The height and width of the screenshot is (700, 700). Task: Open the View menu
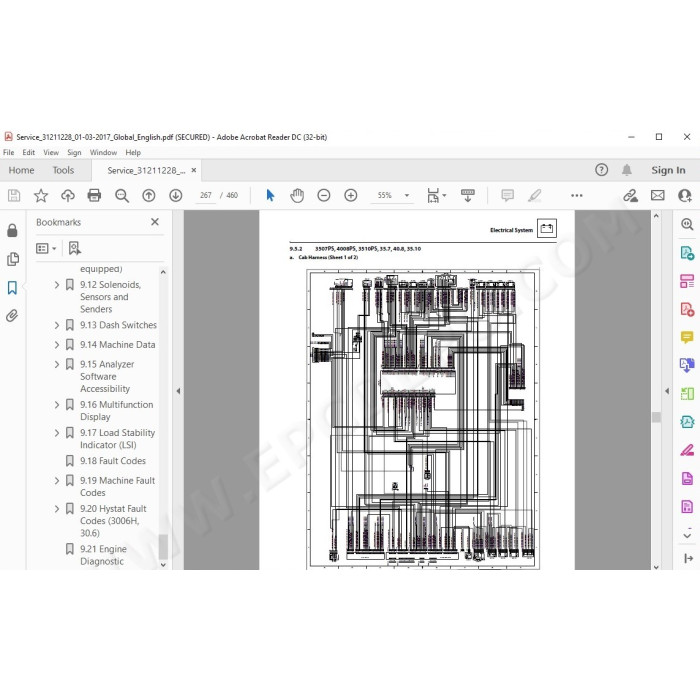click(51, 152)
